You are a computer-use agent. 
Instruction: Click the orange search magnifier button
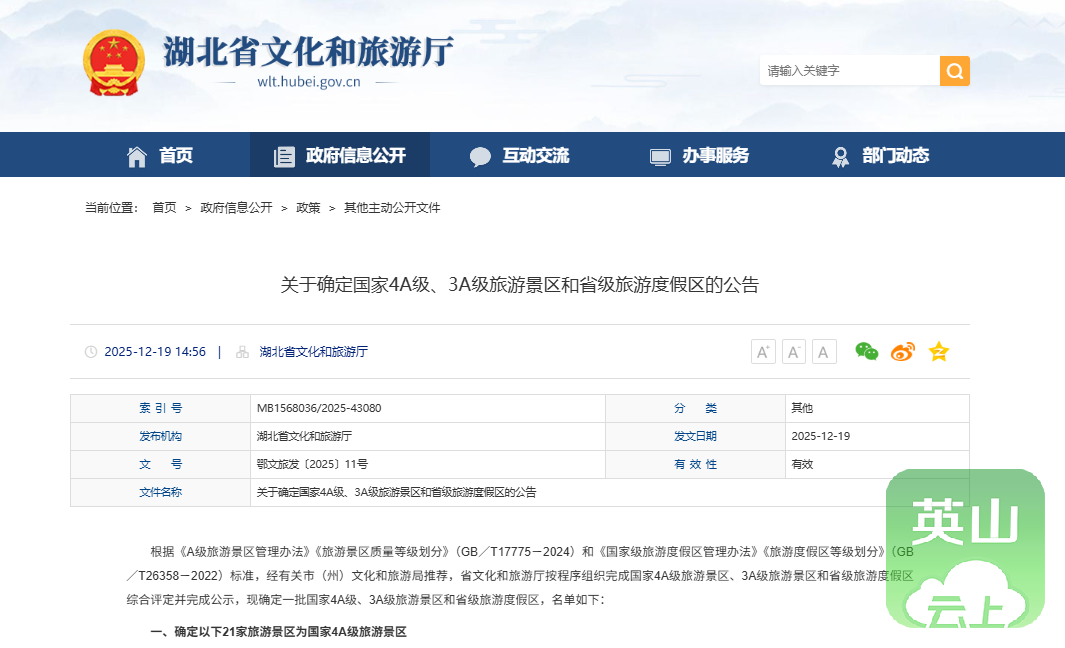[954, 71]
